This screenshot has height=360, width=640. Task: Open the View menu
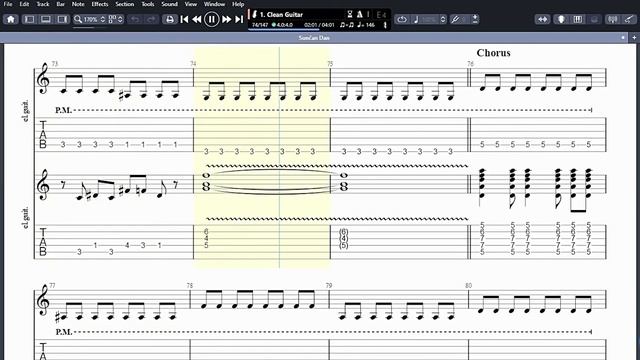point(191,4)
